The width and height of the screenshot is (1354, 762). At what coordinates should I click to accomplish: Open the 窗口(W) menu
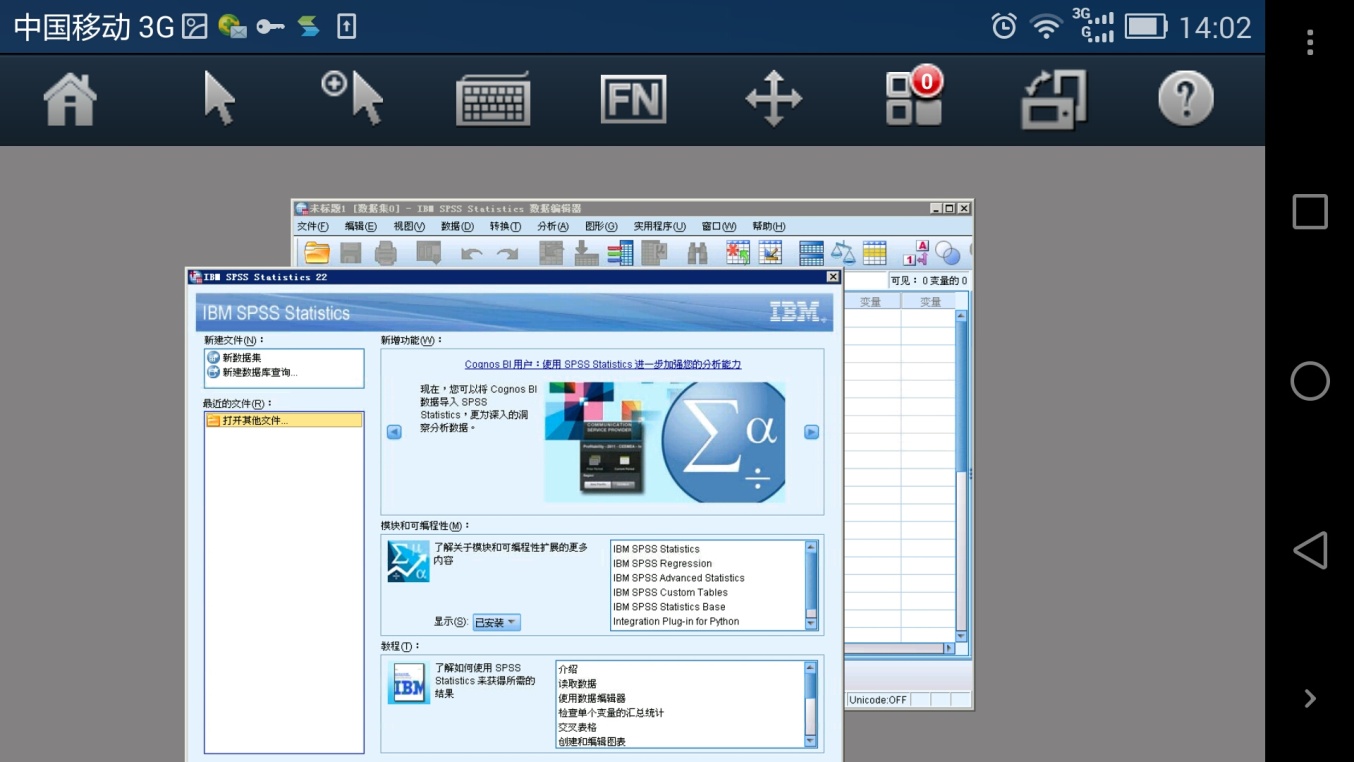pyautogui.click(x=718, y=227)
